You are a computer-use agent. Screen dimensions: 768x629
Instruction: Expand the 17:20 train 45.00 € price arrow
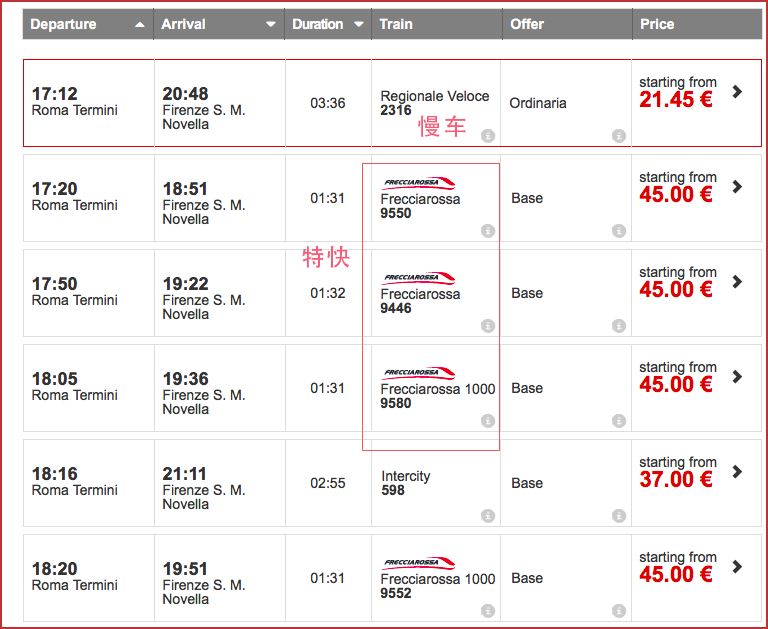pyautogui.click(x=737, y=187)
